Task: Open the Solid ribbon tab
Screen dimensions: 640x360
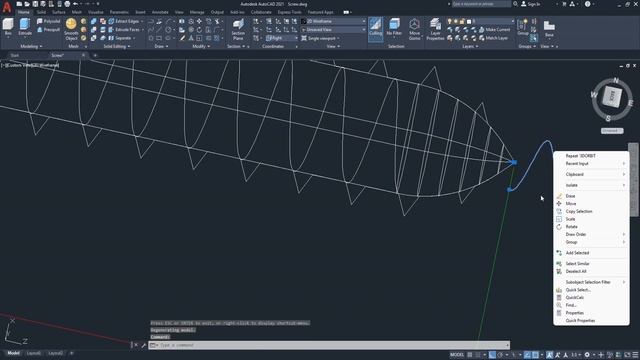Action: pyautogui.click(x=41, y=12)
